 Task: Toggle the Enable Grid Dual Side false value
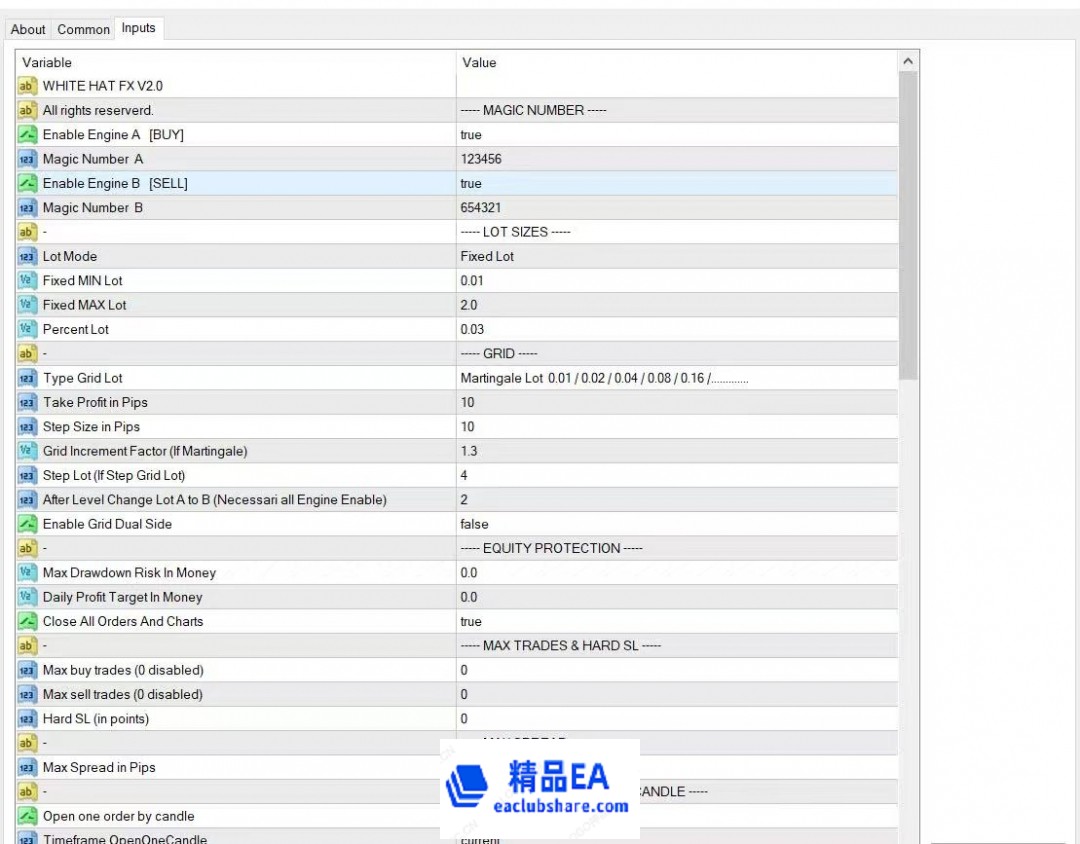click(475, 524)
